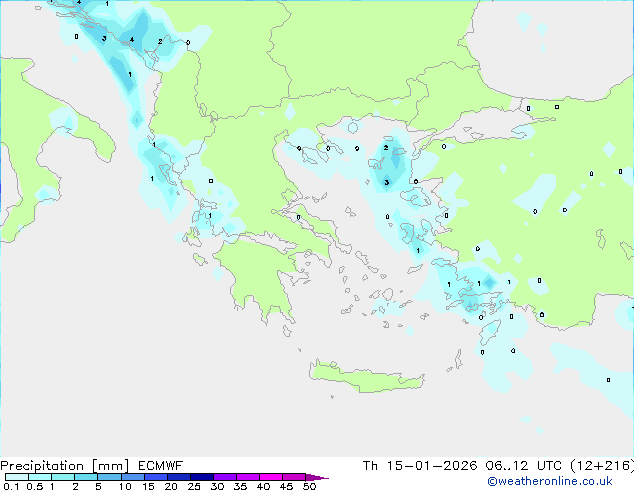Pick the 45–50 mm legend swatch
Viewport: 634px width, 490px height.
(294, 477)
